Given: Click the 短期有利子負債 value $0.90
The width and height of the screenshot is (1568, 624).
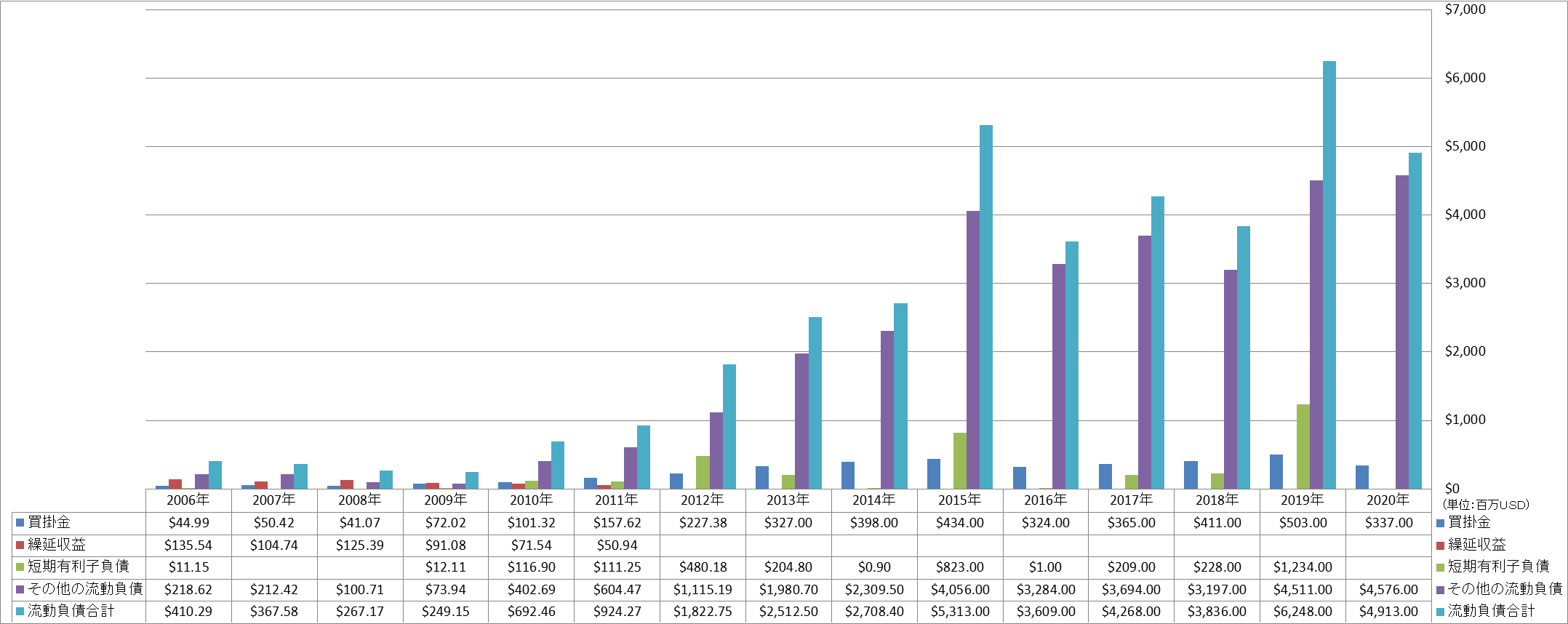Looking at the screenshot, I should tap(874, 567).
